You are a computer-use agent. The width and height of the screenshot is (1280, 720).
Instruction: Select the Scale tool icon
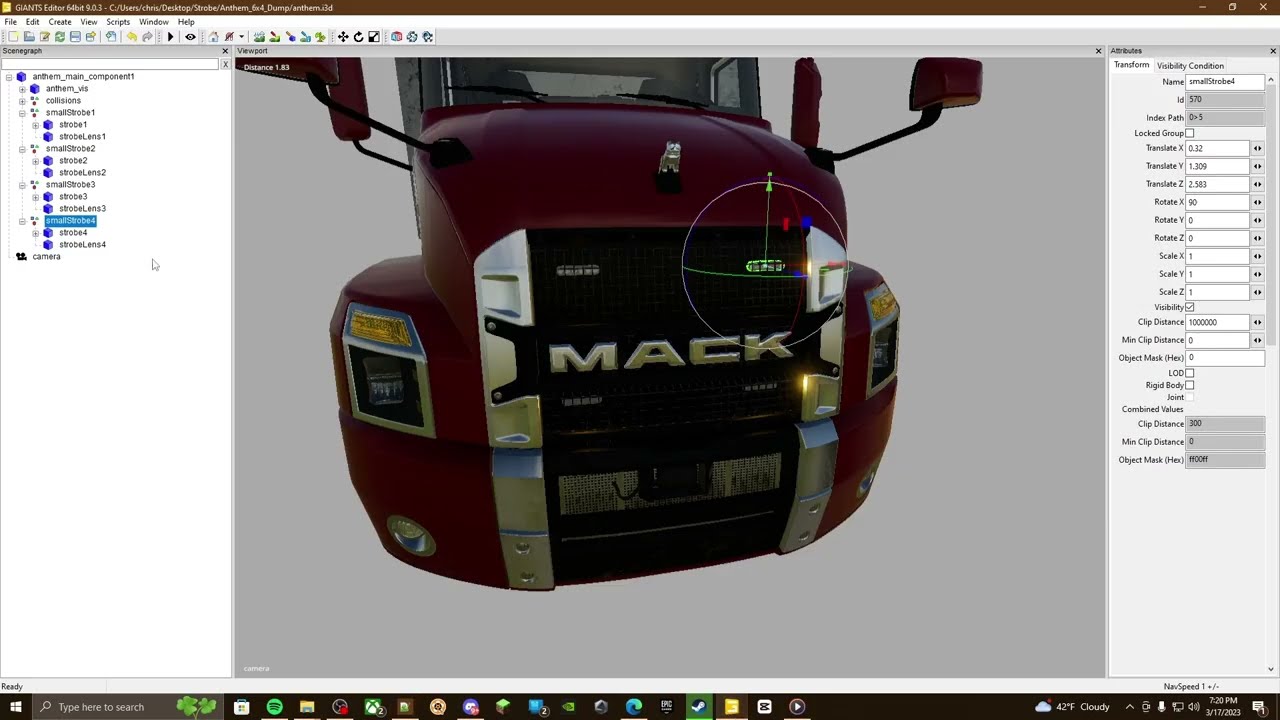pos(374,37)
